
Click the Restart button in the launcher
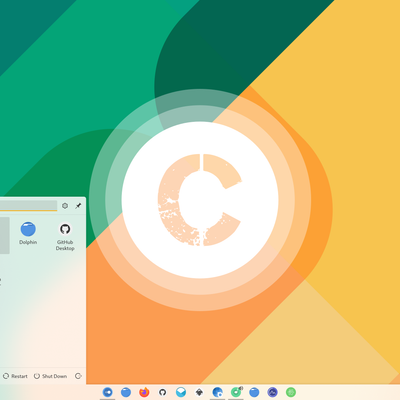15,376
